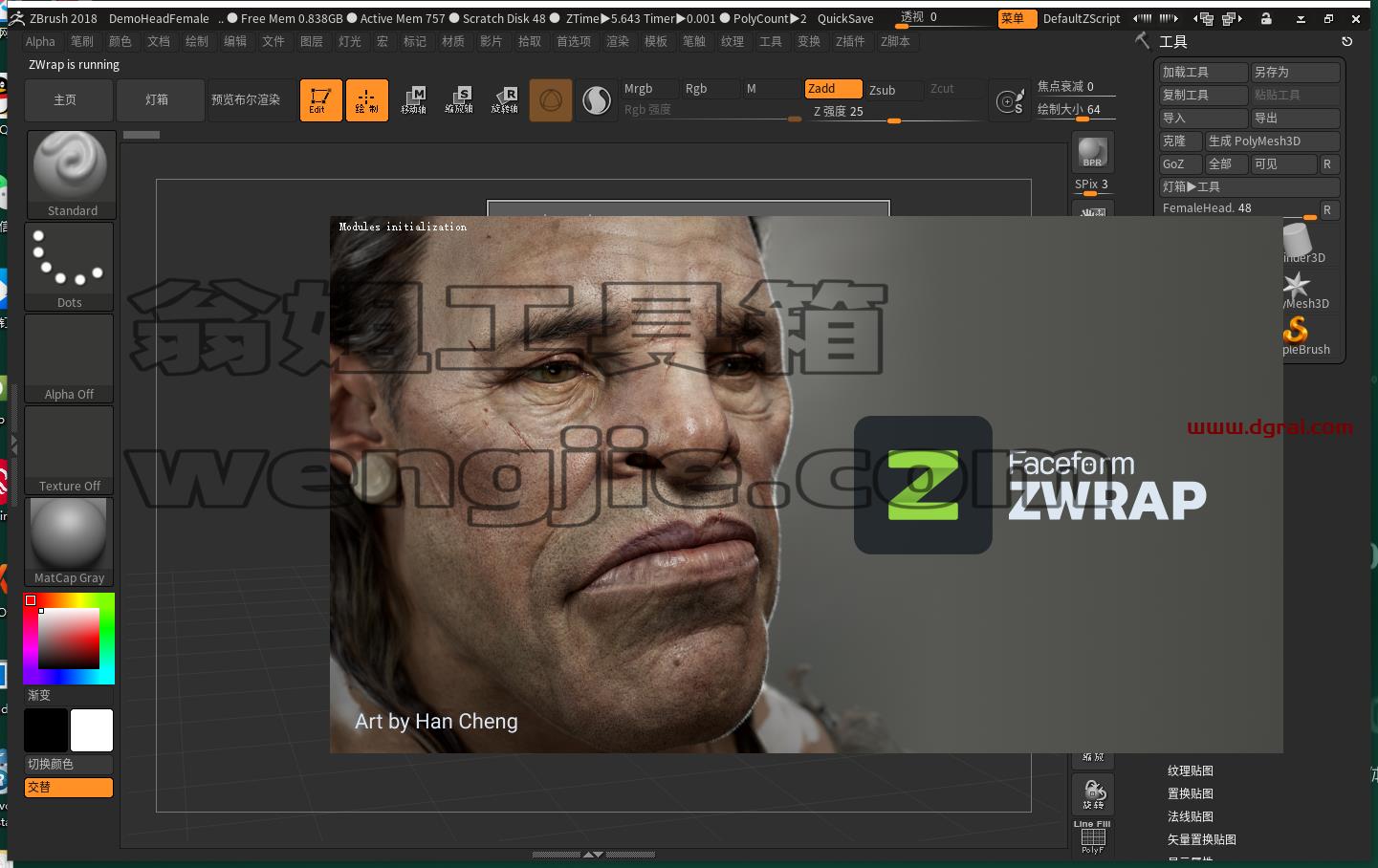Click the 复制工具 copy tool button
The image size is (1378, 868).
[x=1204, y=95]
